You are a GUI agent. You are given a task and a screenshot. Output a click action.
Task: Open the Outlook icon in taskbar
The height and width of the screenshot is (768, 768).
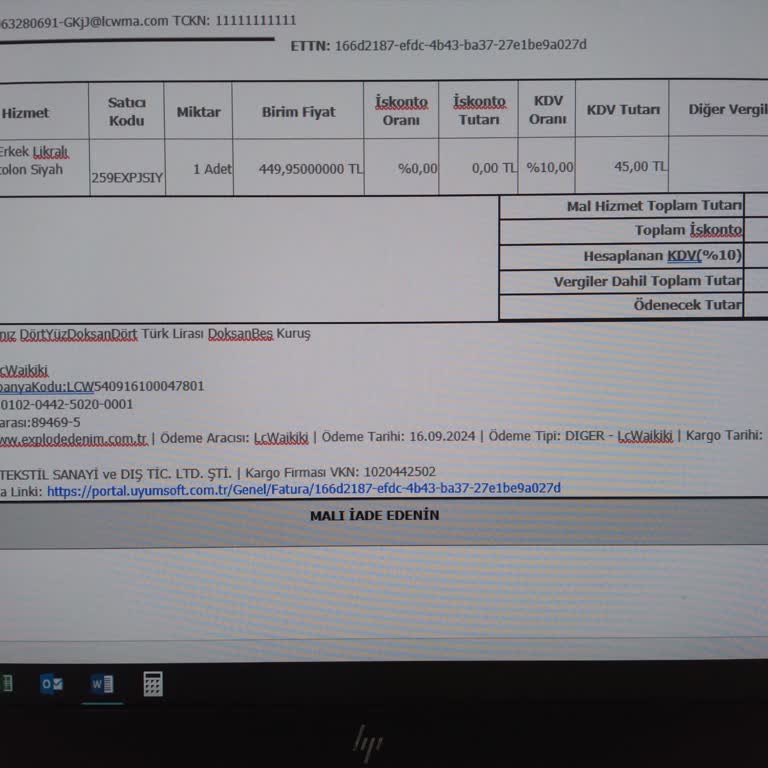[x=51, y=684]
